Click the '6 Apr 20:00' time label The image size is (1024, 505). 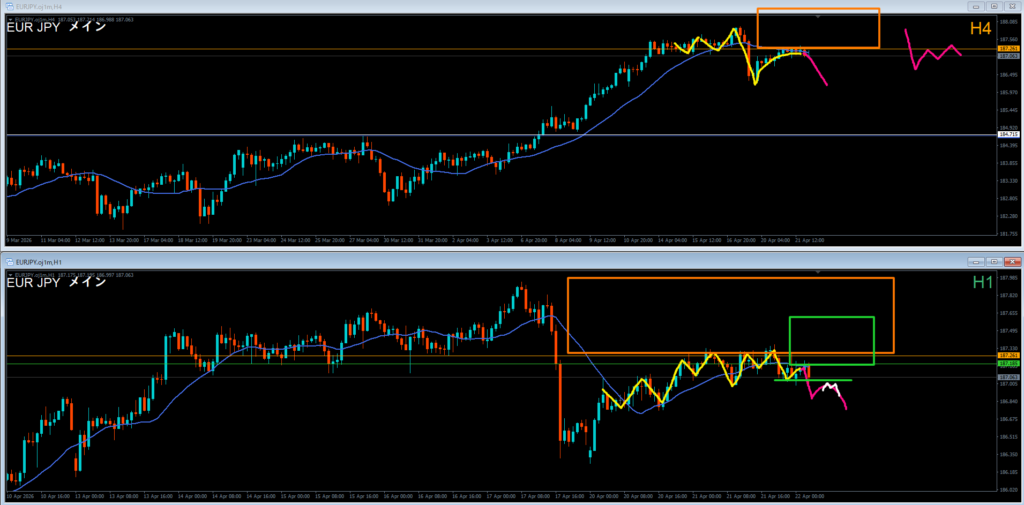pyautogui.click(x=536, y=240)
